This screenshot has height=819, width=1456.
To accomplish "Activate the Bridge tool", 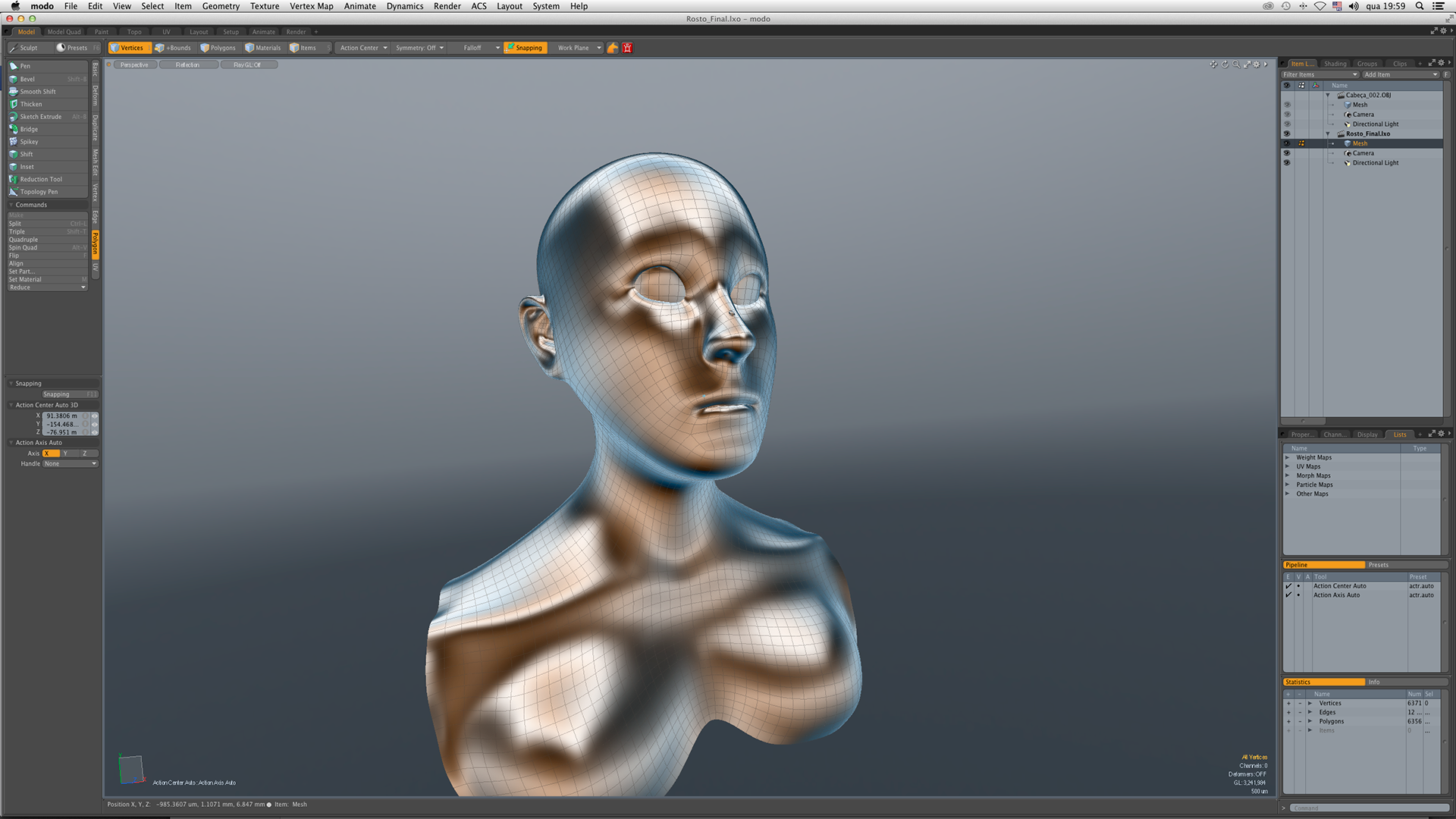I will click(29, 129).
